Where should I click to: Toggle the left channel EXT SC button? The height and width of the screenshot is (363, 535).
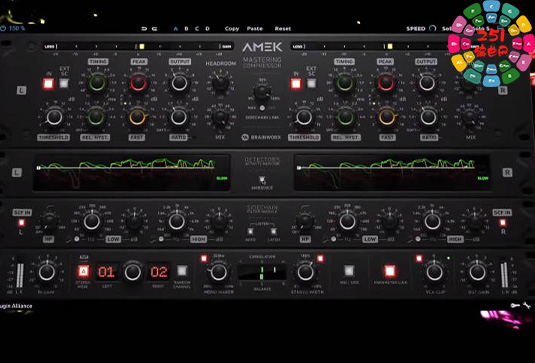(x=64, y=83)
